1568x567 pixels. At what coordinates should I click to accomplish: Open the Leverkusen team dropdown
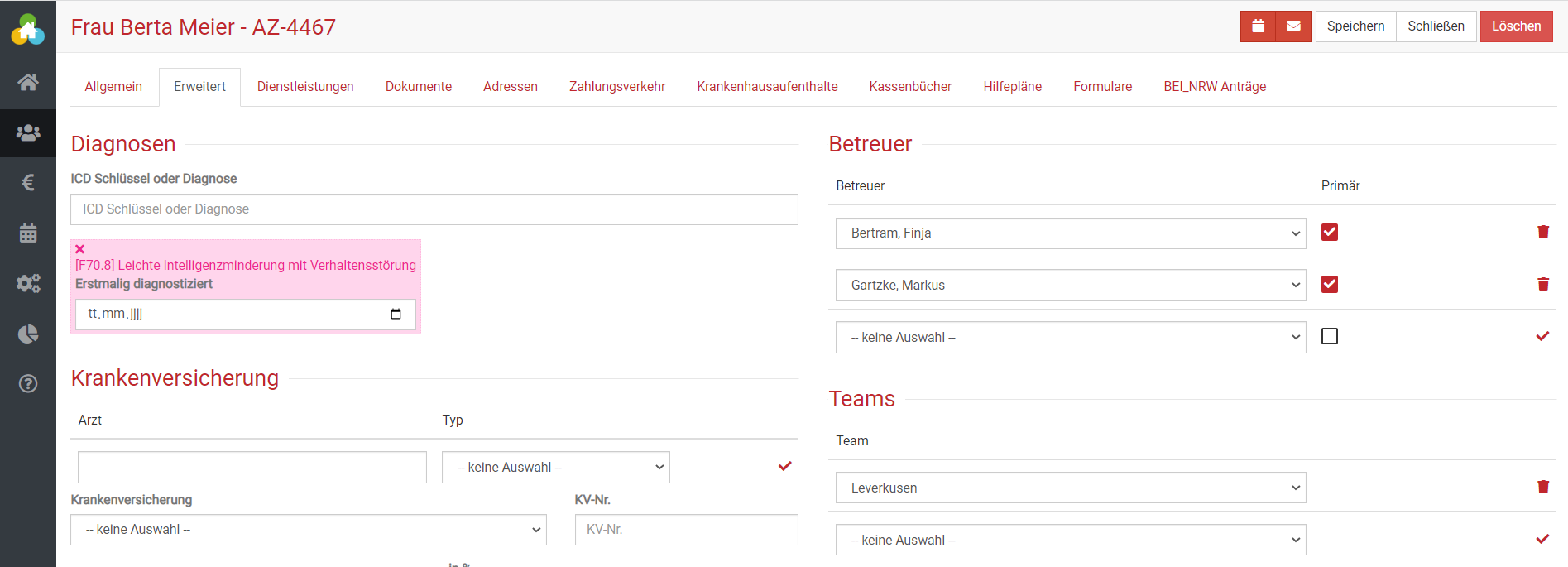(1070, 488)
